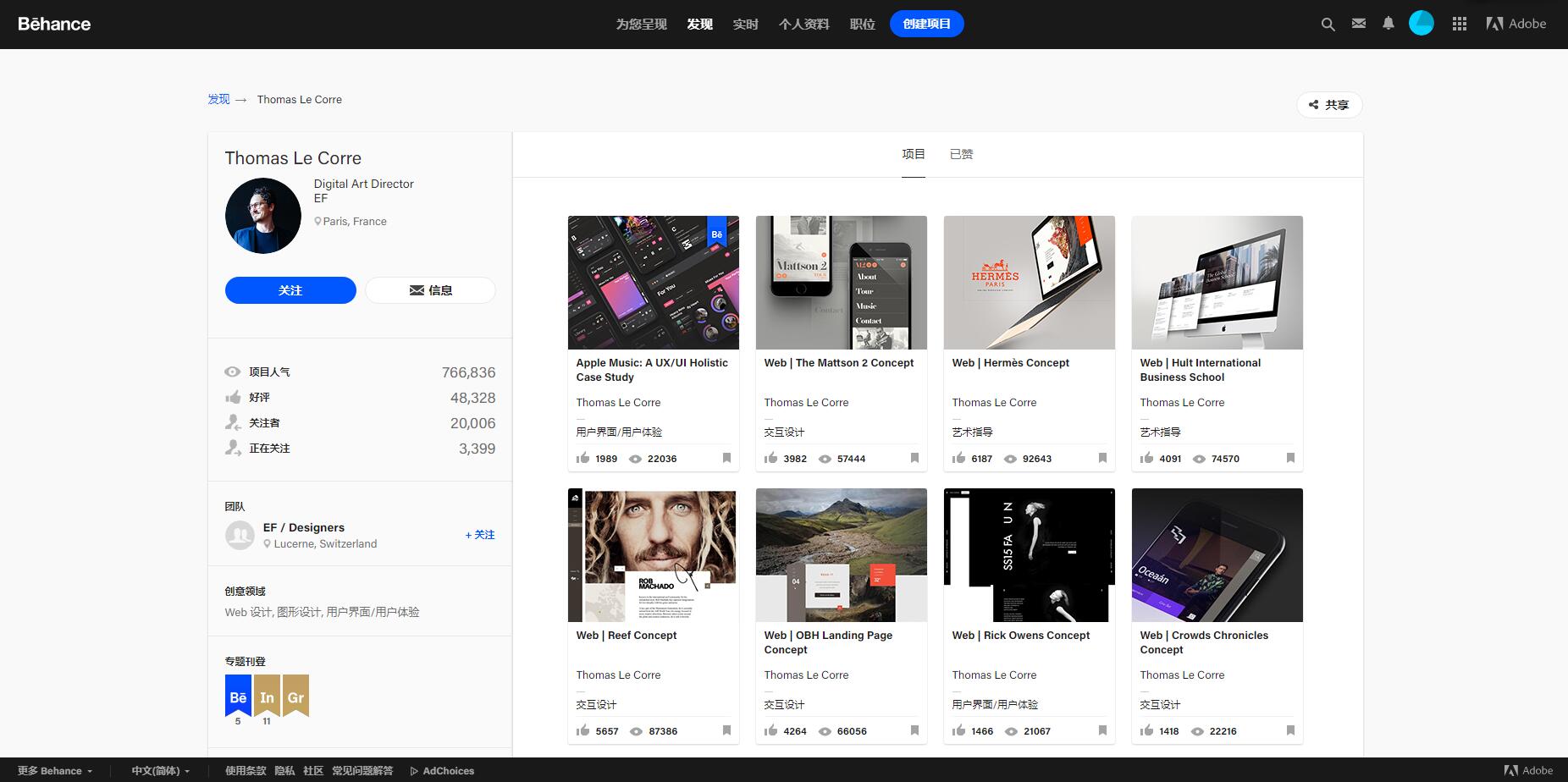
Task: Open the 常见问题解答 footer link
Action: coord(362,771)
